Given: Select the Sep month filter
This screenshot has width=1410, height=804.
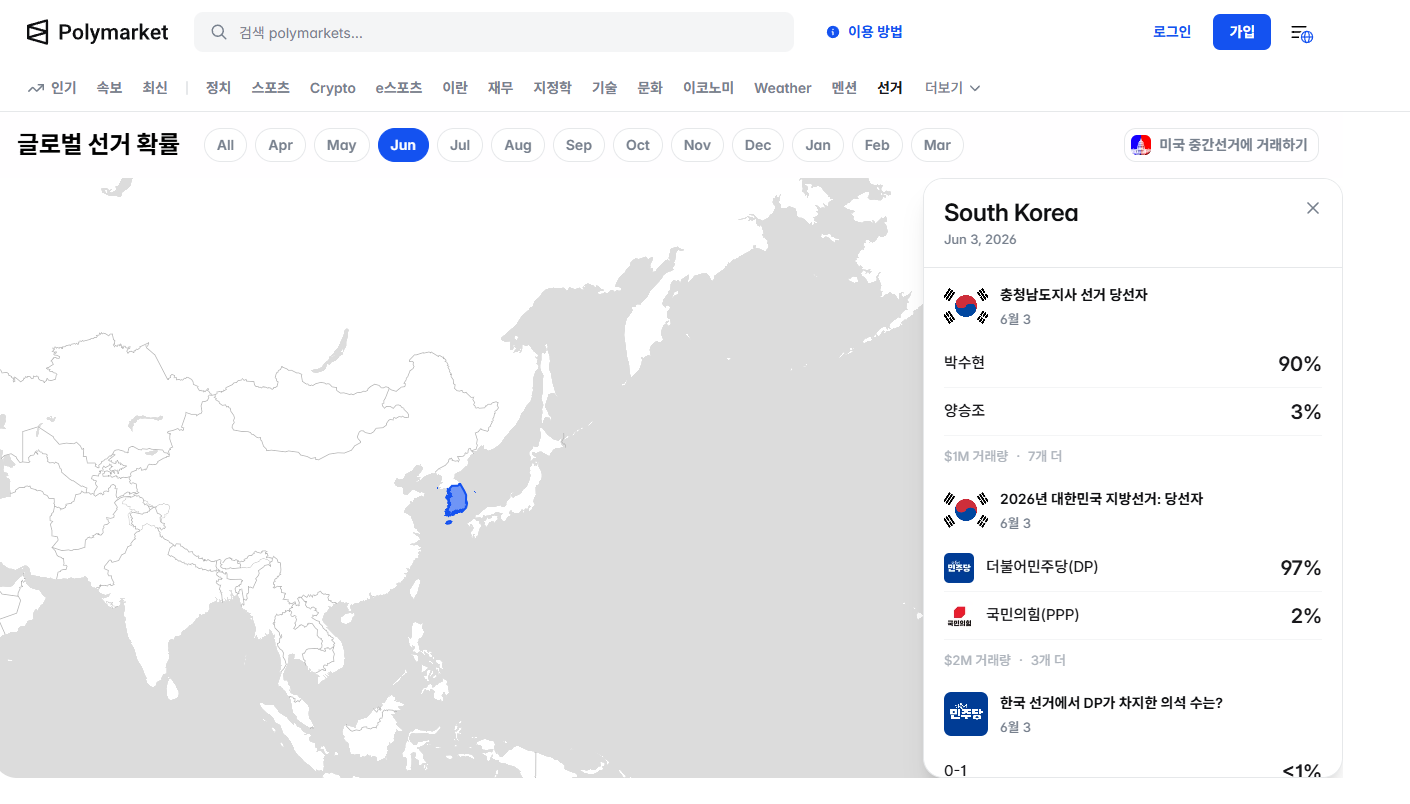Looking at the screenshot, I should 579,145.
